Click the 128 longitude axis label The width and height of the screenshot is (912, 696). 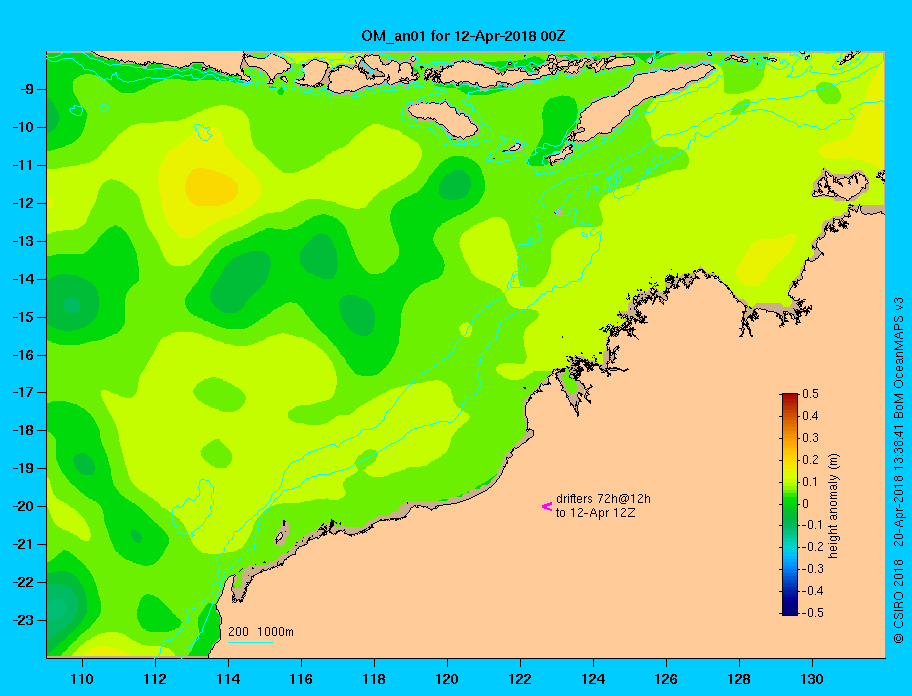pyautogui.click(x=739, y=679)
